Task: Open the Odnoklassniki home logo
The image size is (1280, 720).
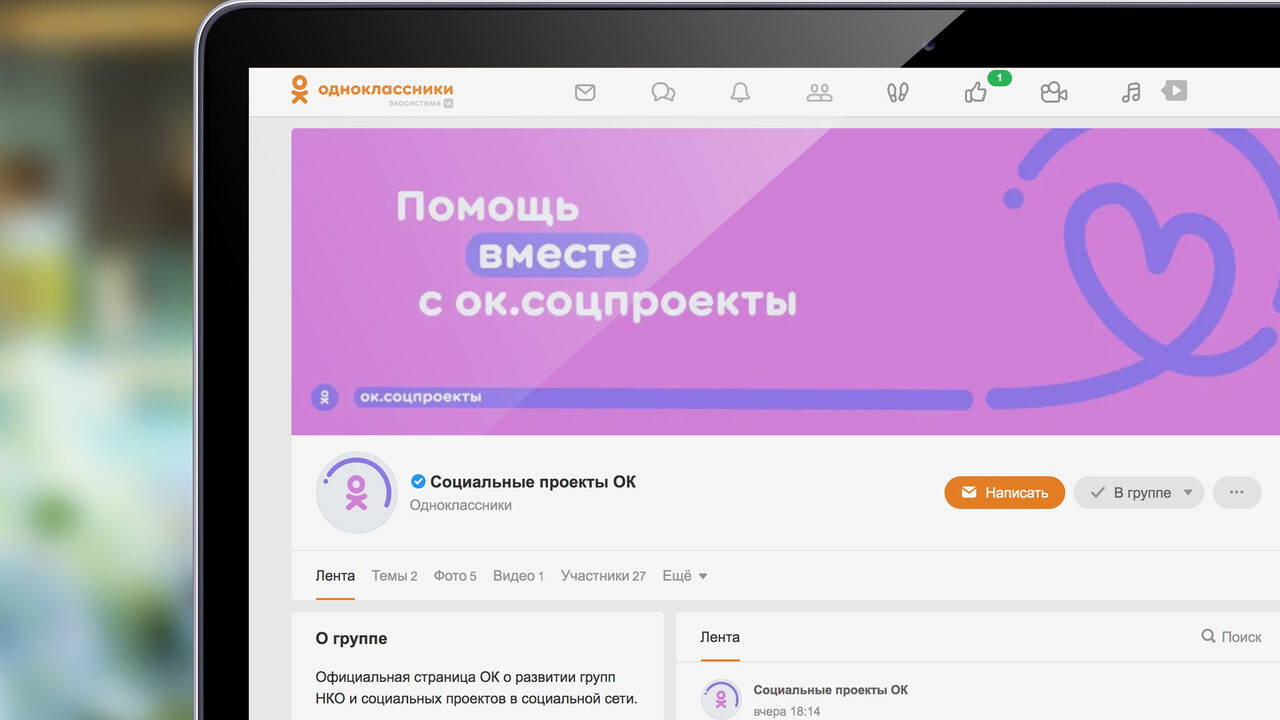Action: click(x=371, y=91)
